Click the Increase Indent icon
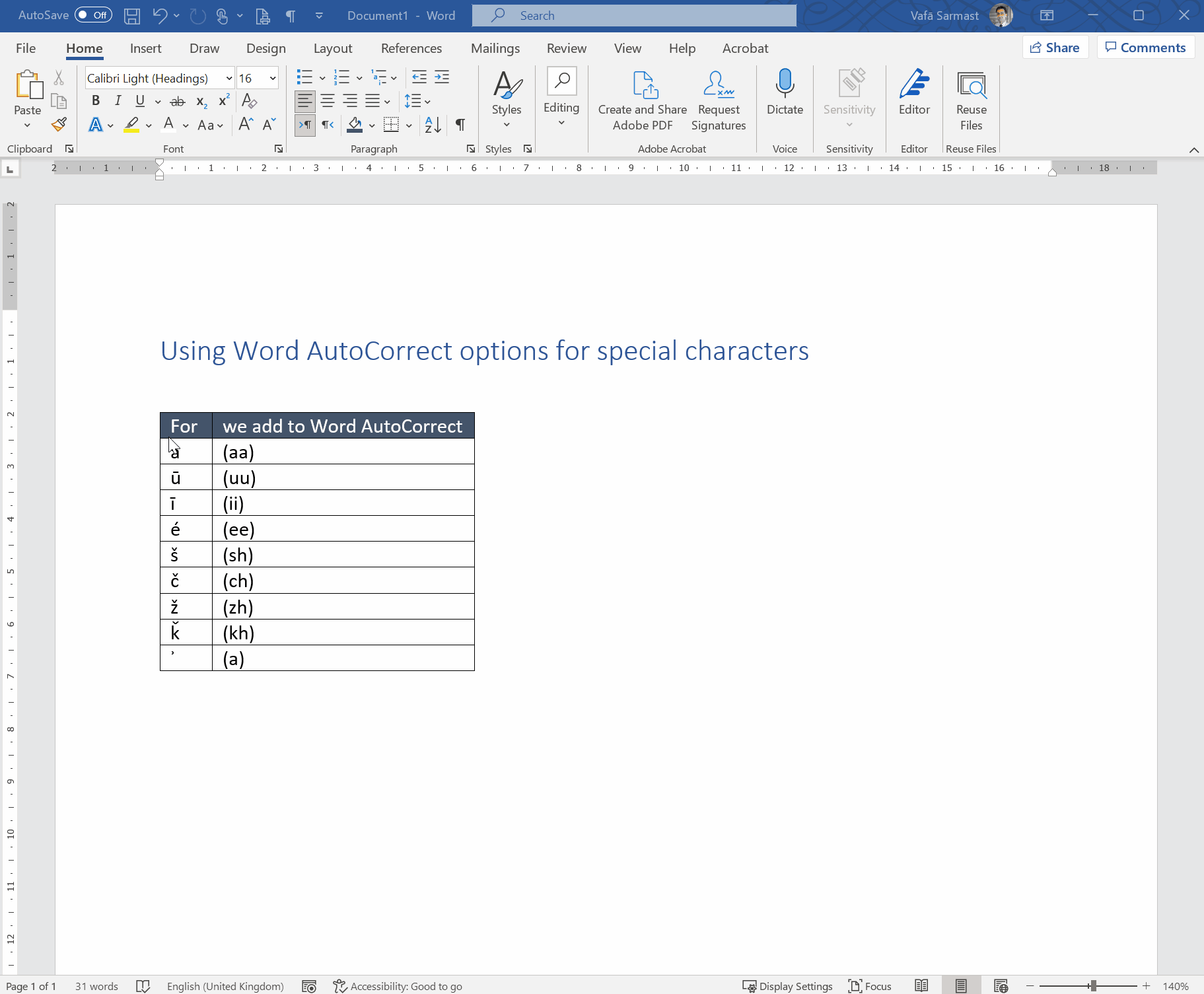Image resolution: width=1204 pixels, height=994 pixels. click(x=442, y=77)
